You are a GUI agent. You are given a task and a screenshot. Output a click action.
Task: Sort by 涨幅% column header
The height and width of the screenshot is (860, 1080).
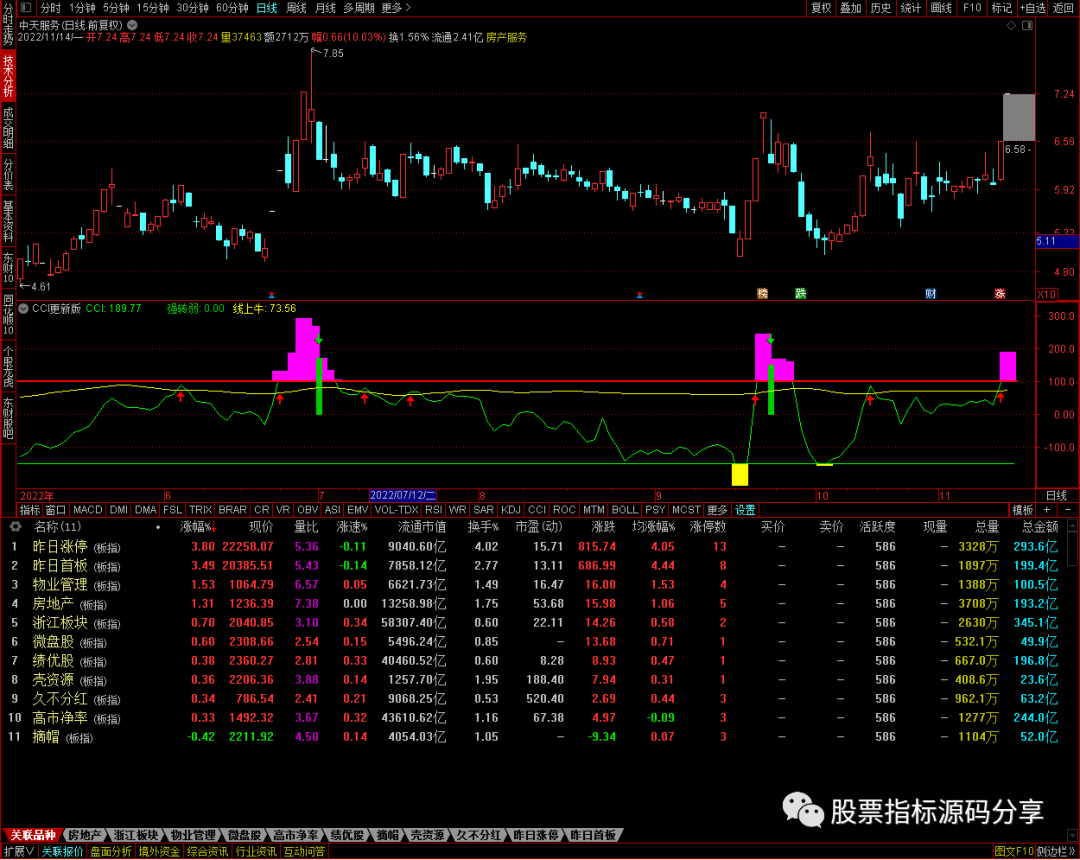click(197, 527)
